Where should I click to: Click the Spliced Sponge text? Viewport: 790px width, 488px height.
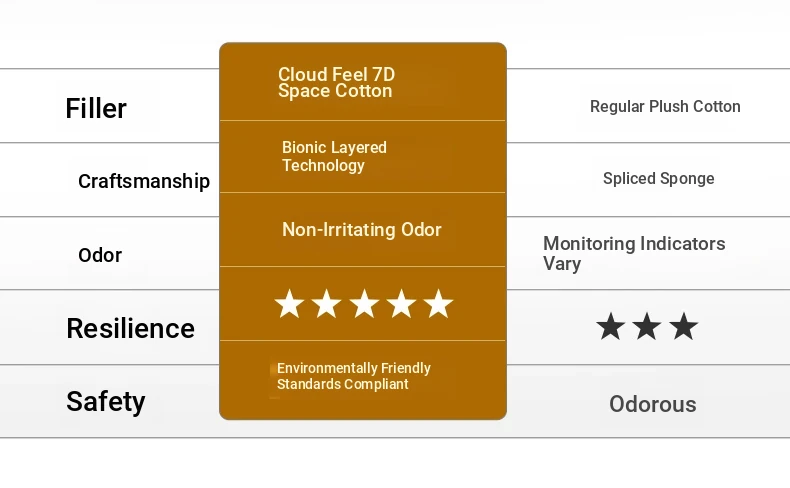[x=659, y=179]
